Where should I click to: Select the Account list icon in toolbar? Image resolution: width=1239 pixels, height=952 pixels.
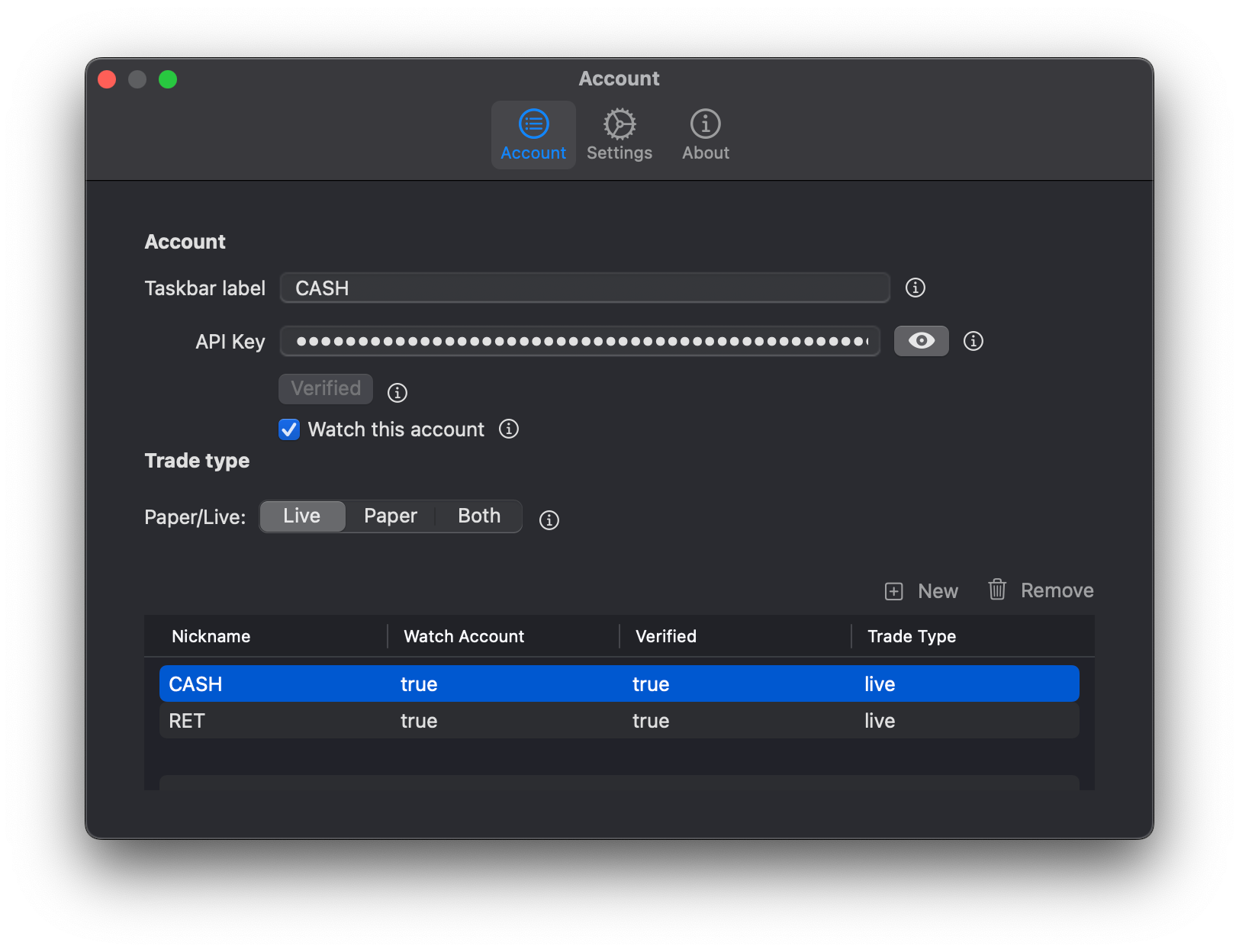pyautogui.click(x=533, y=124)
